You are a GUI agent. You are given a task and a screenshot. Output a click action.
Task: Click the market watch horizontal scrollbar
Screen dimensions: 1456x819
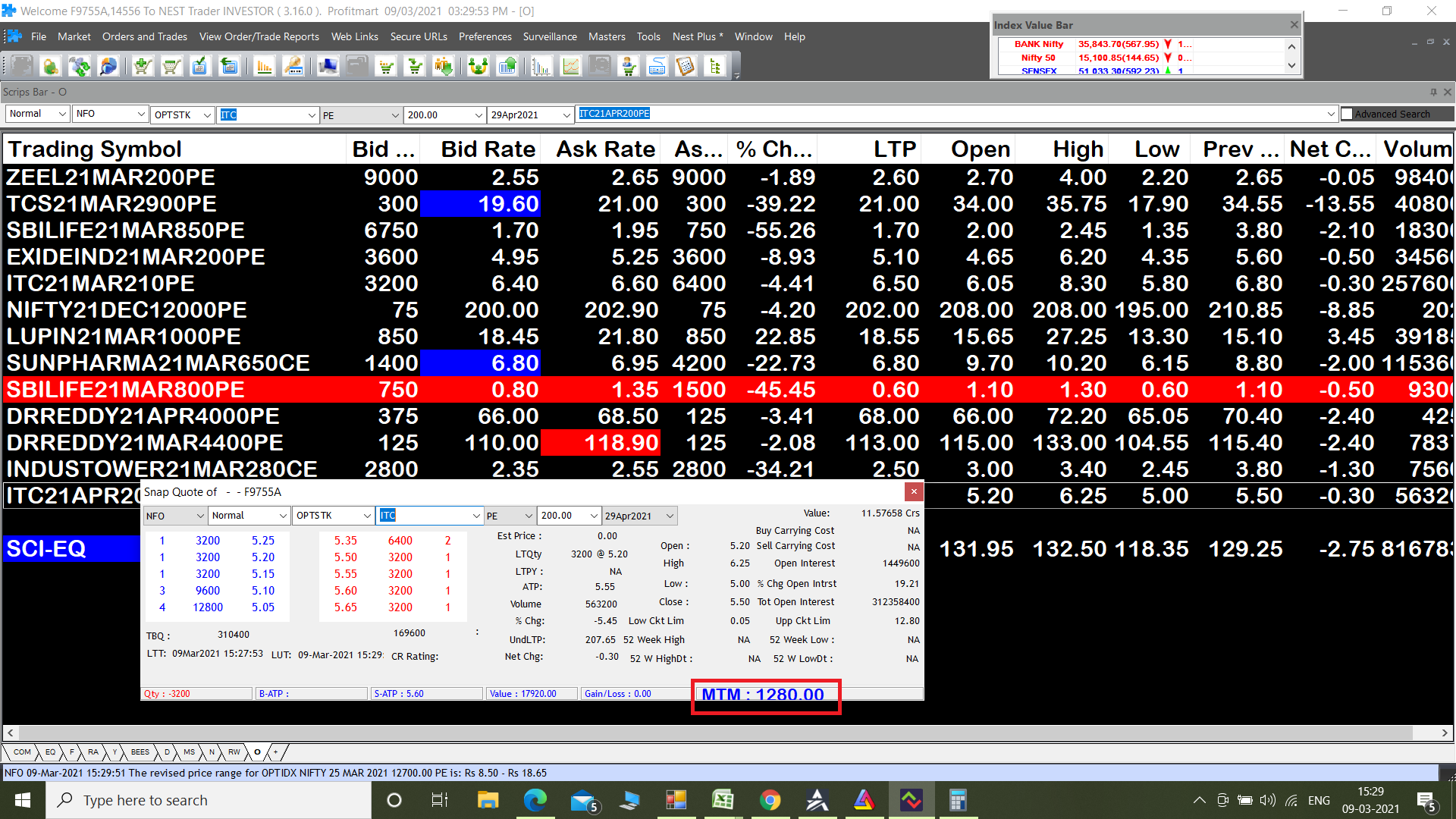click(x=715, y=733)
